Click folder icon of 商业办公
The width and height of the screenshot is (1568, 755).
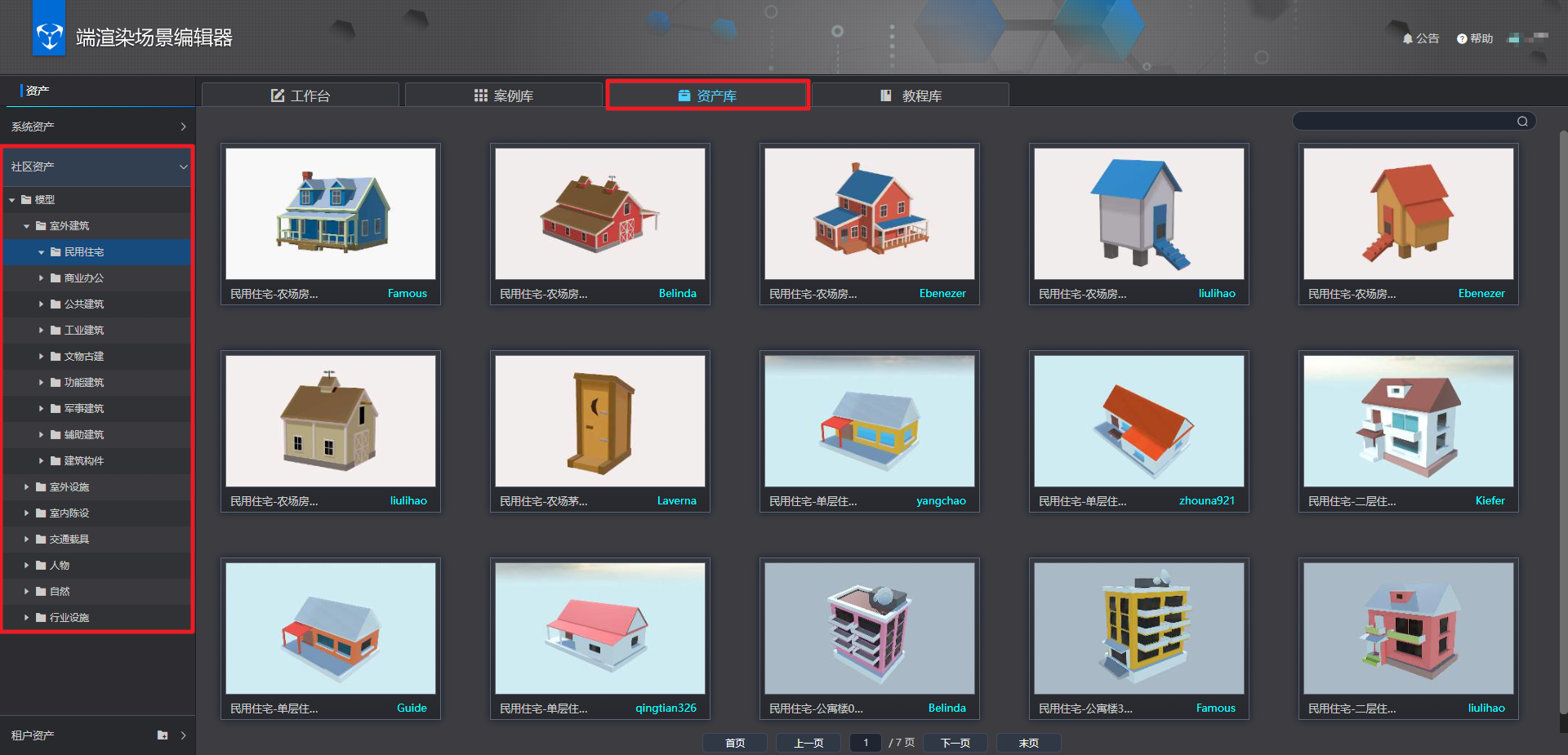56,278
